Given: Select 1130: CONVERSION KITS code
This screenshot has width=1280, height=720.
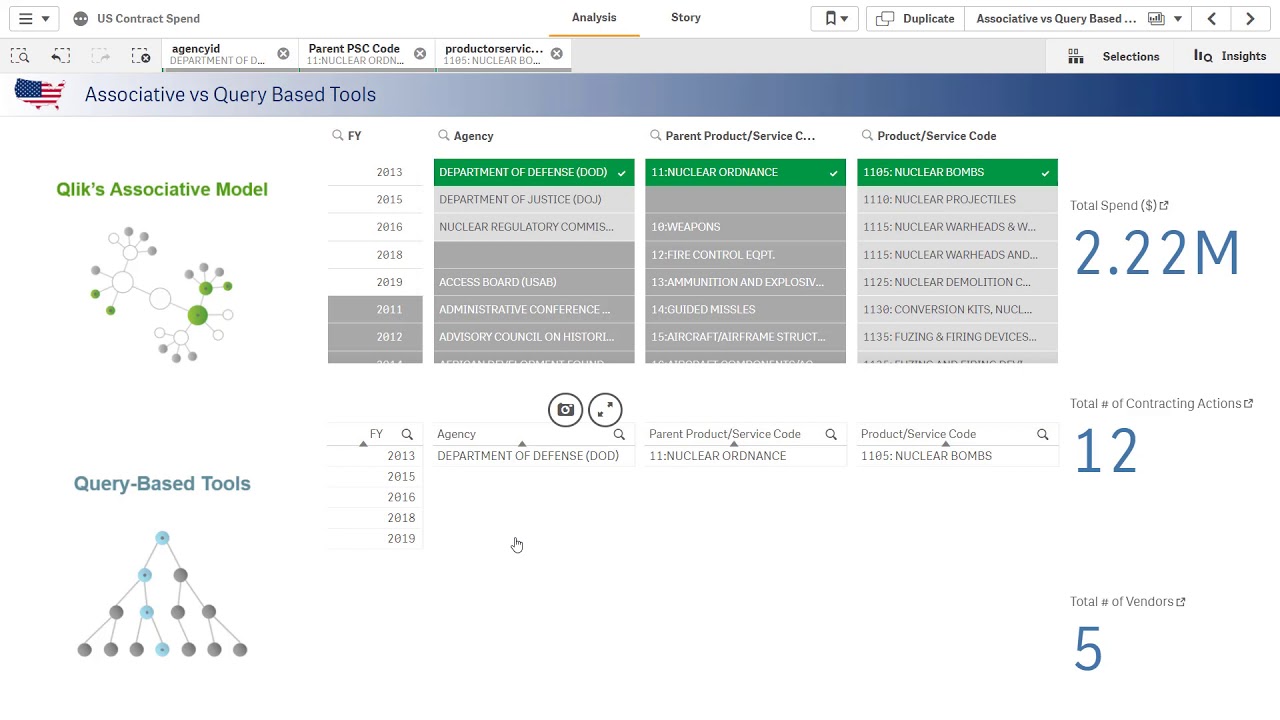Looking at the screenshot, I should point(958,309).
